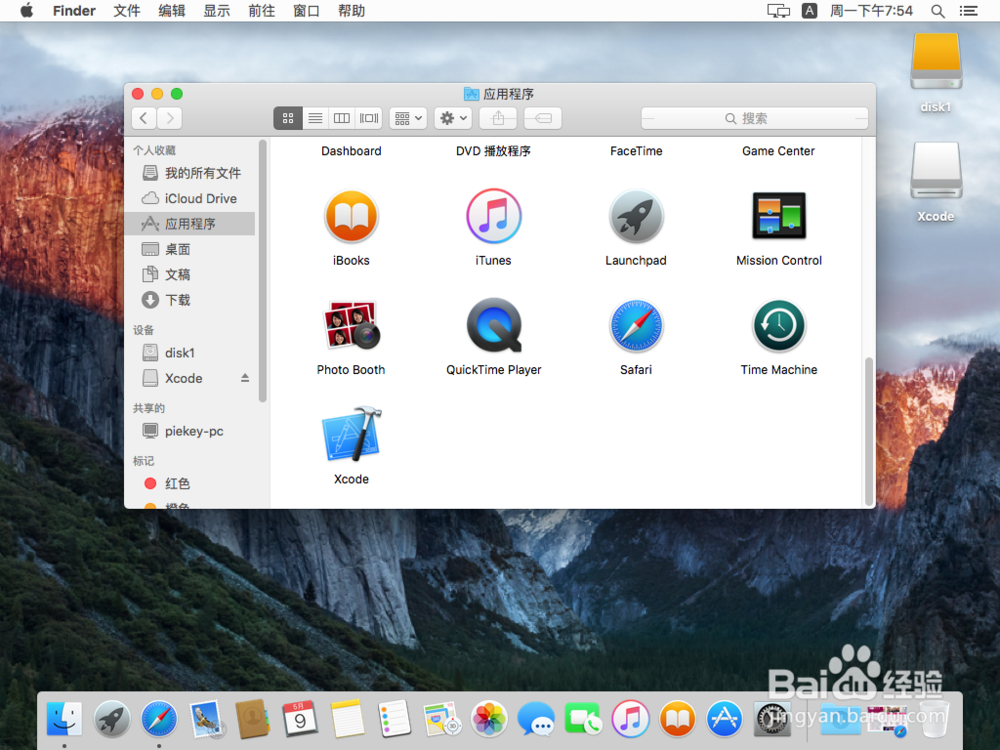Image resolution: width=1000 pixels, height=750 pixels.
Task: Open Contacts from the Dock
Action: [253, 719]
